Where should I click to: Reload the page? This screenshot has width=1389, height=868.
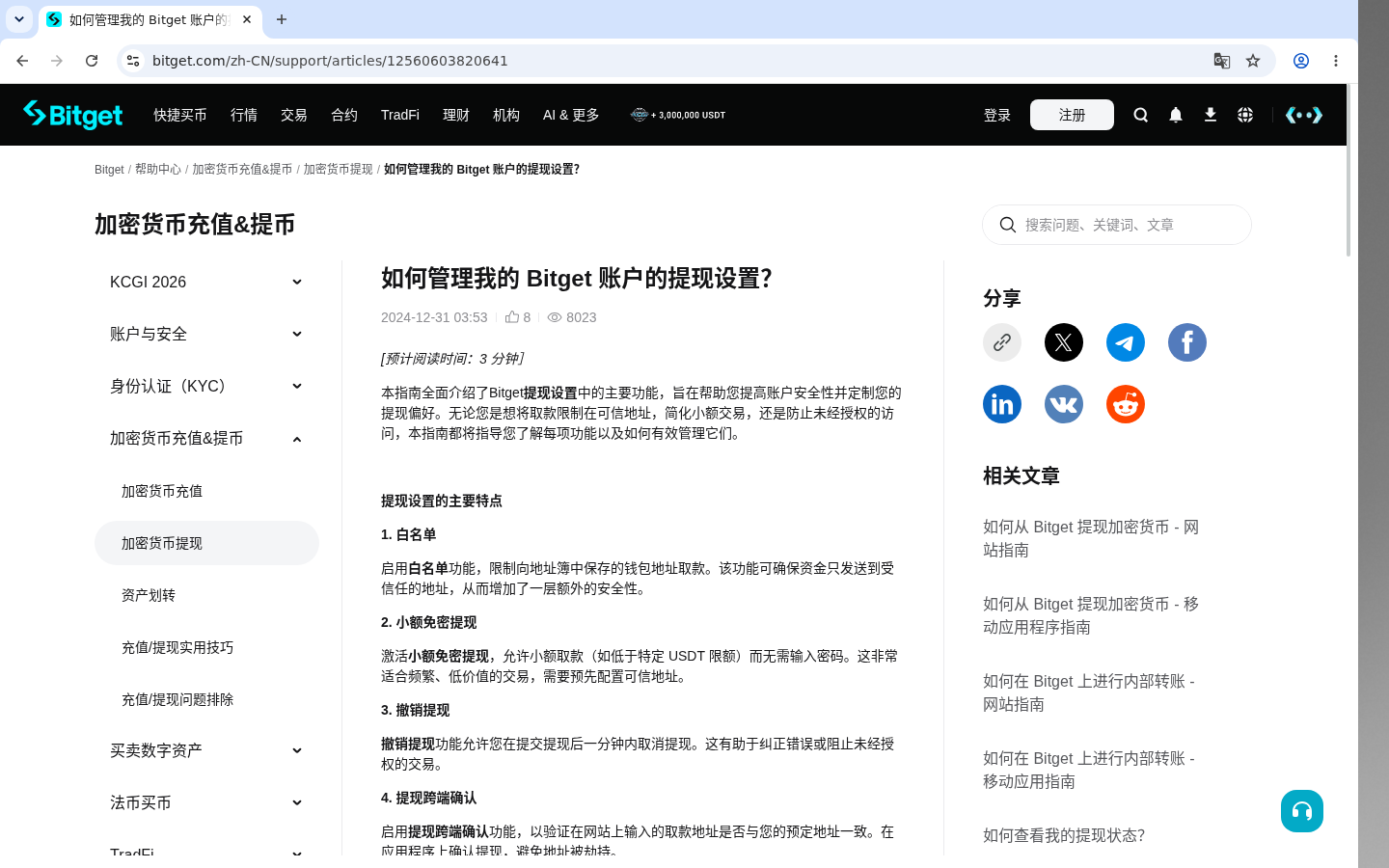point(92,61)
